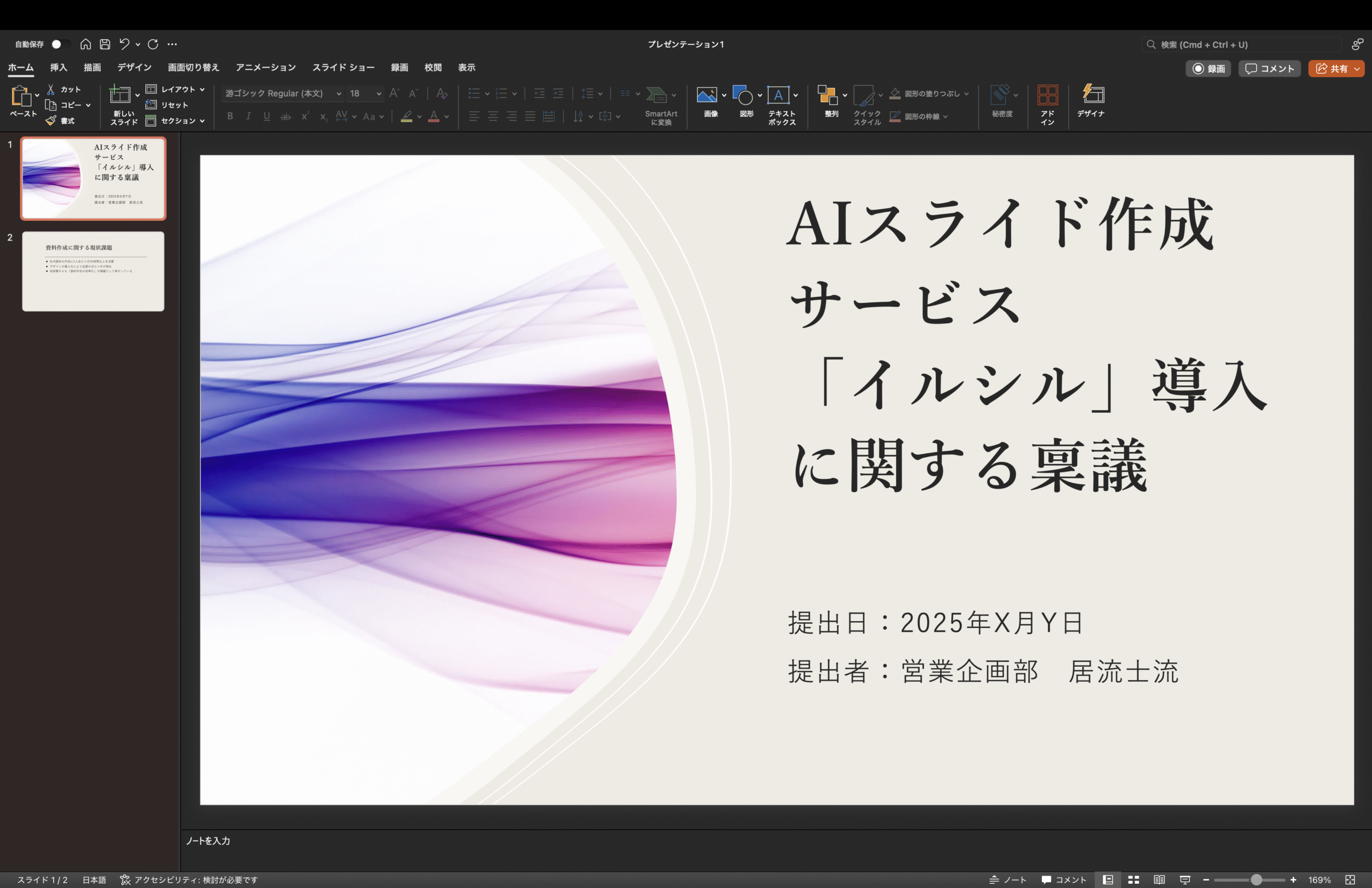Open the セクション dropdown
The image size is (1372, 888).
(175, 121)
